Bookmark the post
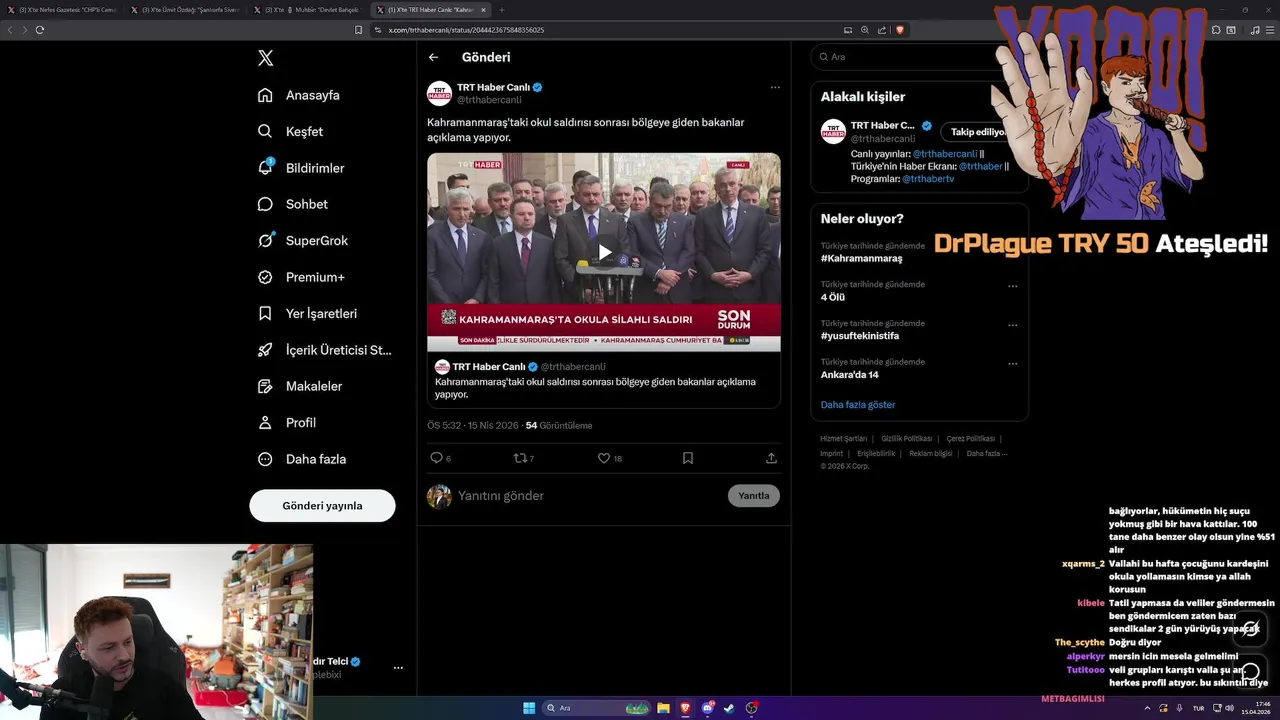Viewport: 1280px width, 720px height. pos(688,458)
